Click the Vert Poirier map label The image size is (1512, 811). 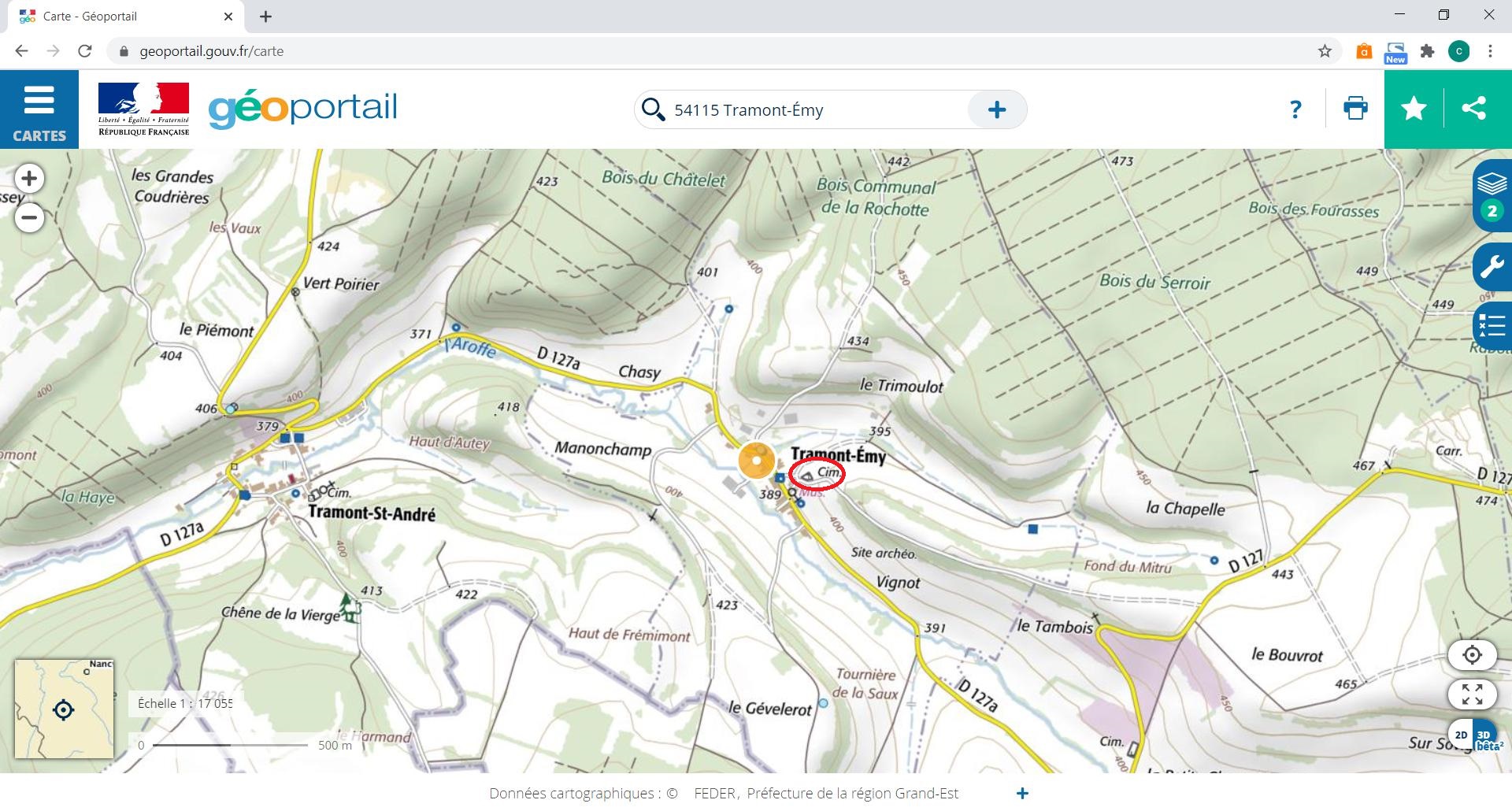pos(341,283)
